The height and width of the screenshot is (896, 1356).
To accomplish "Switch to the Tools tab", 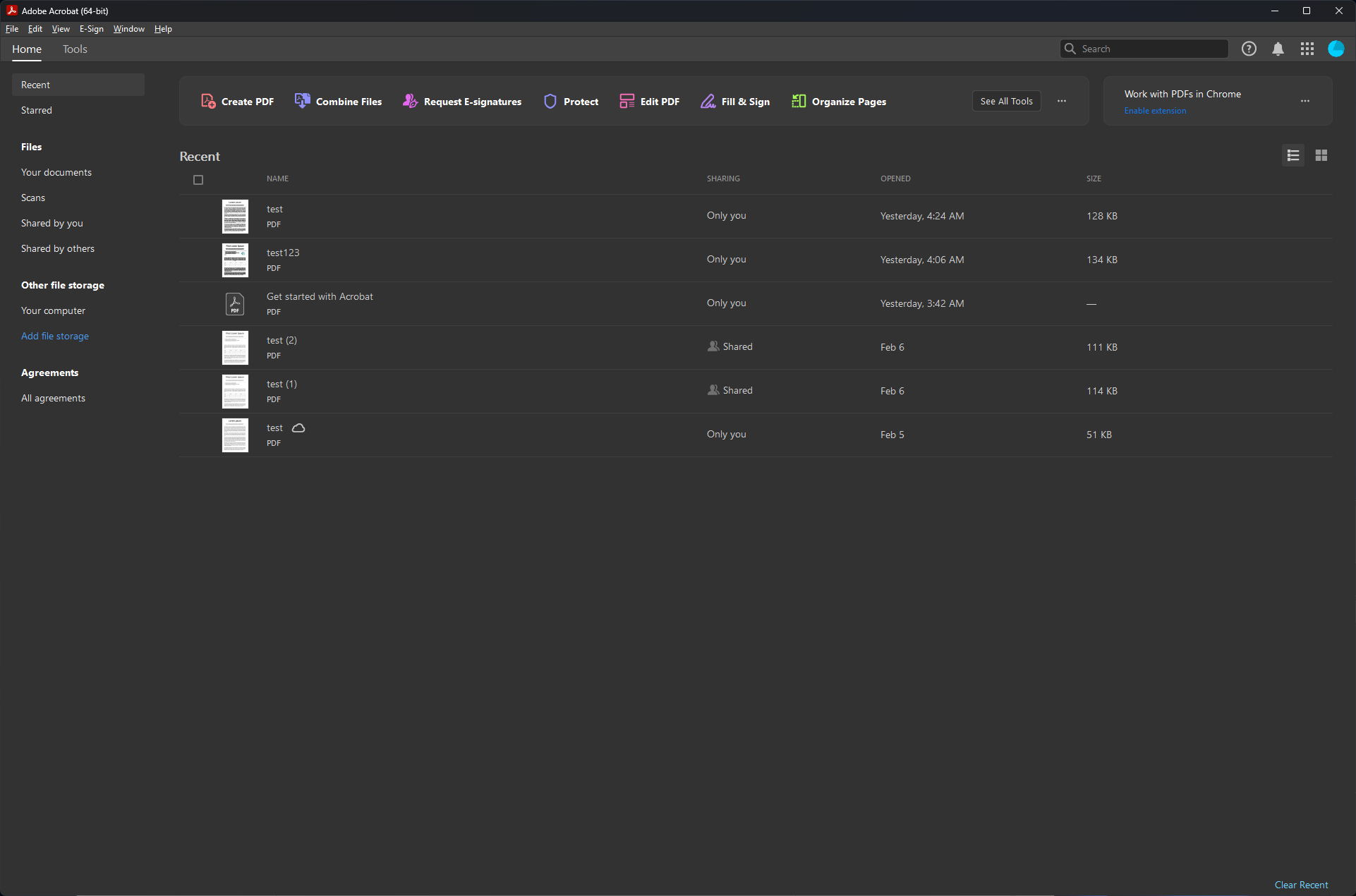I will point(75,49).
